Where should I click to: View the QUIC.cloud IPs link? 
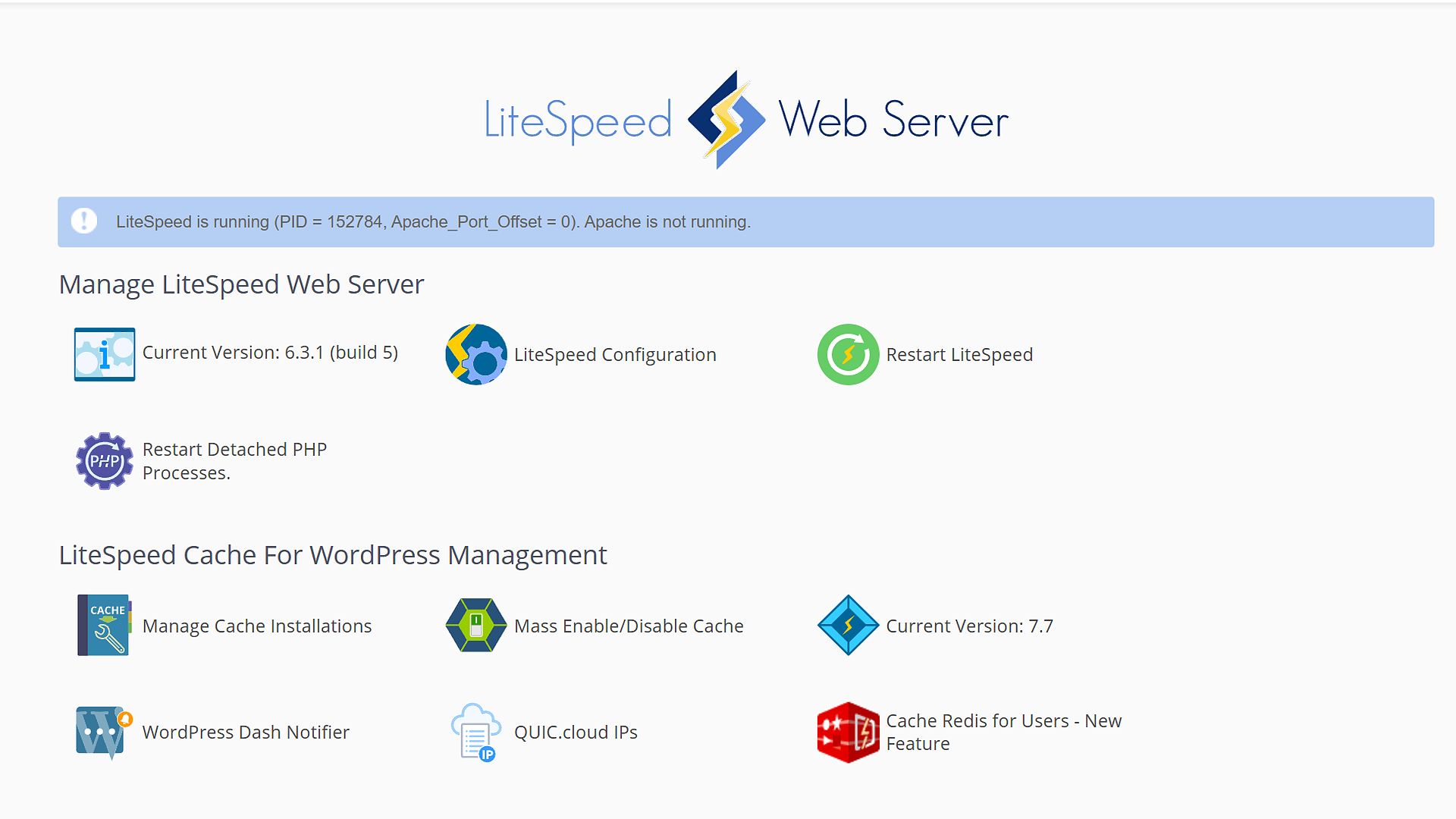pos(576,733)
